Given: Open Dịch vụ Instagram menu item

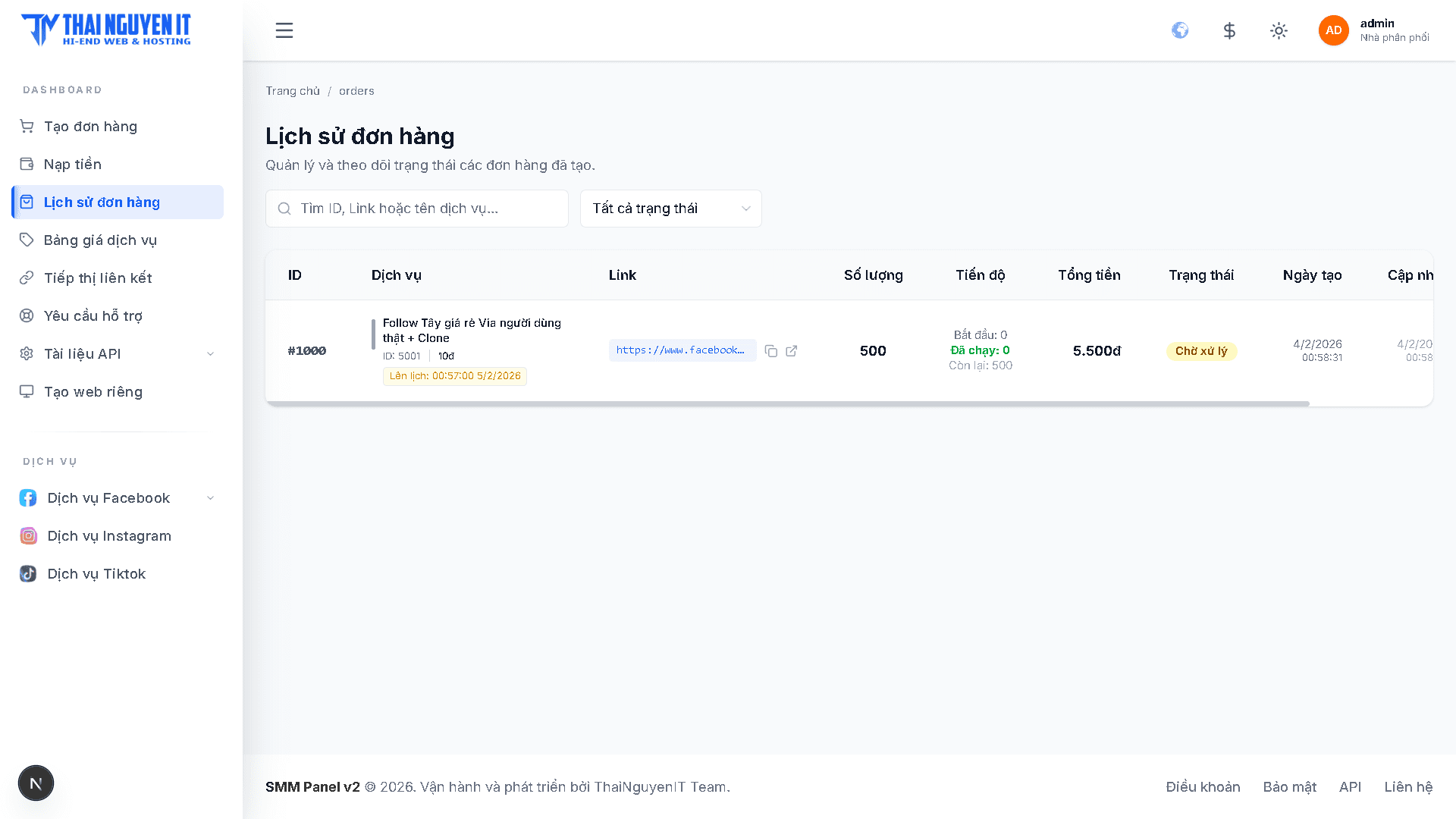Looking at the screenshot, I should [x=118, y=535].
